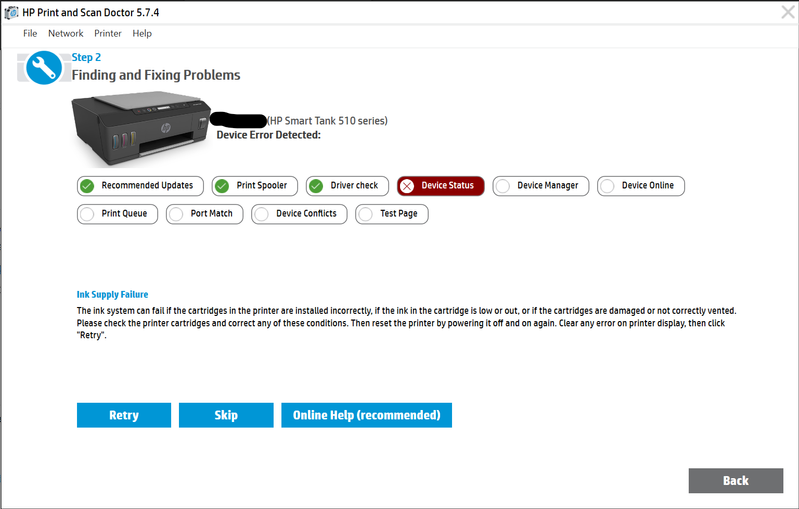Click the blue wrench step icon
Viewport: 799px width, 509px height.
click(x=44, y=68)
